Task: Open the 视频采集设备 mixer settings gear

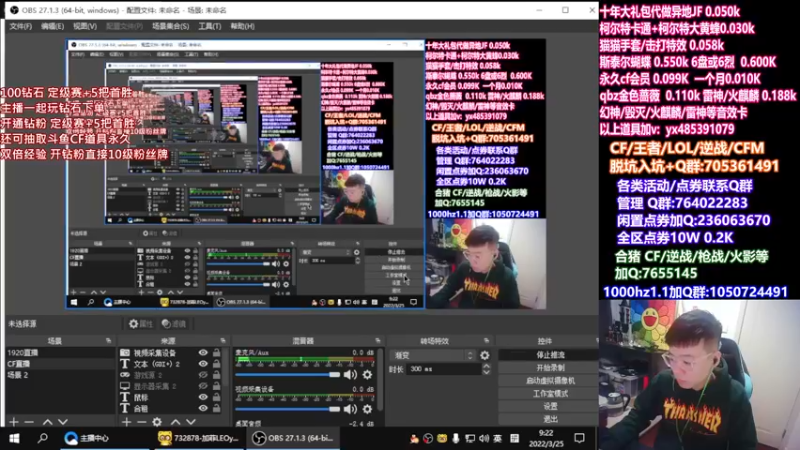Action: (367, 409)
